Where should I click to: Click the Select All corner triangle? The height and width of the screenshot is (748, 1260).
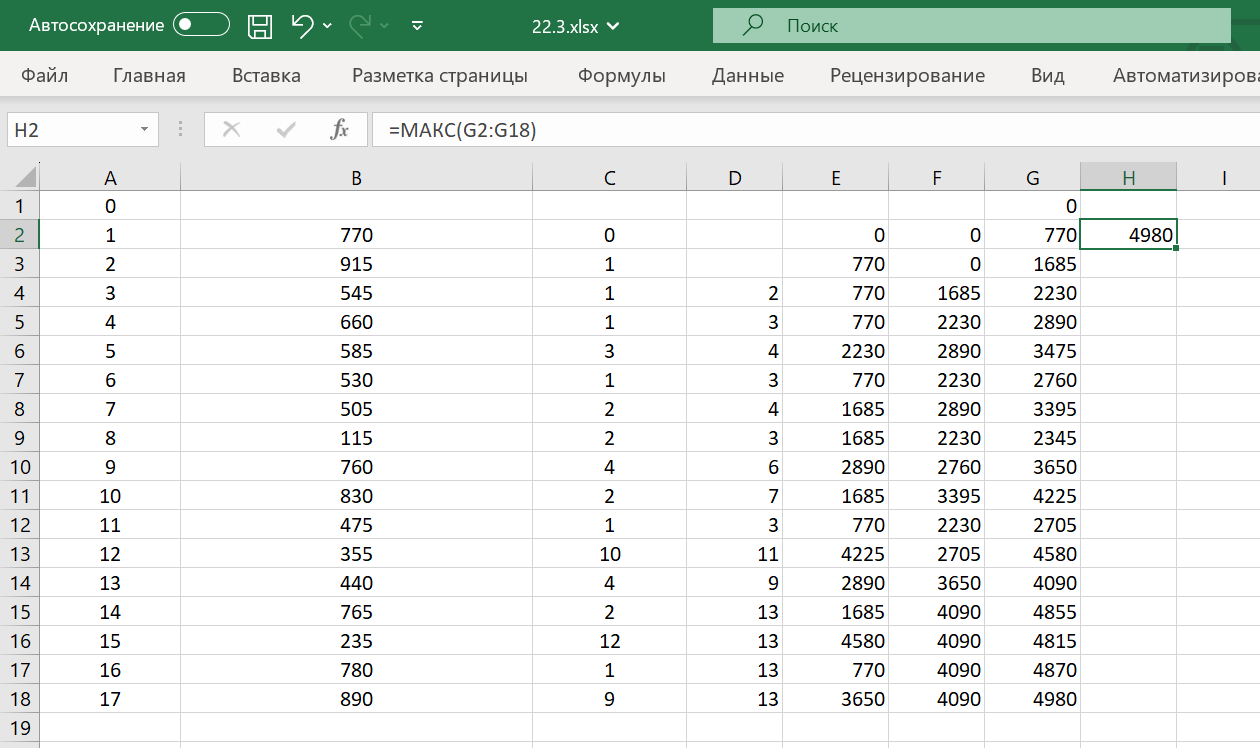tap(24, 179)
